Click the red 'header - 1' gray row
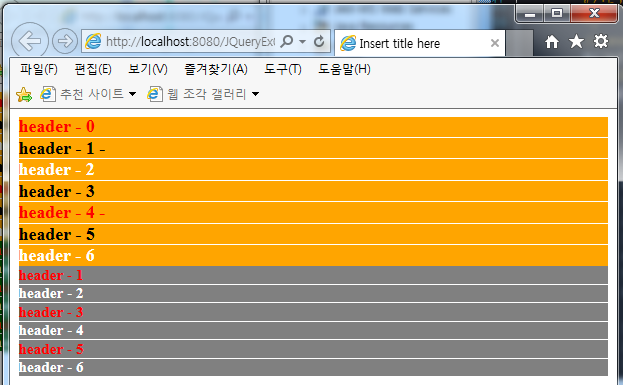Screen dimensions: 623x385 pos(313,275)
